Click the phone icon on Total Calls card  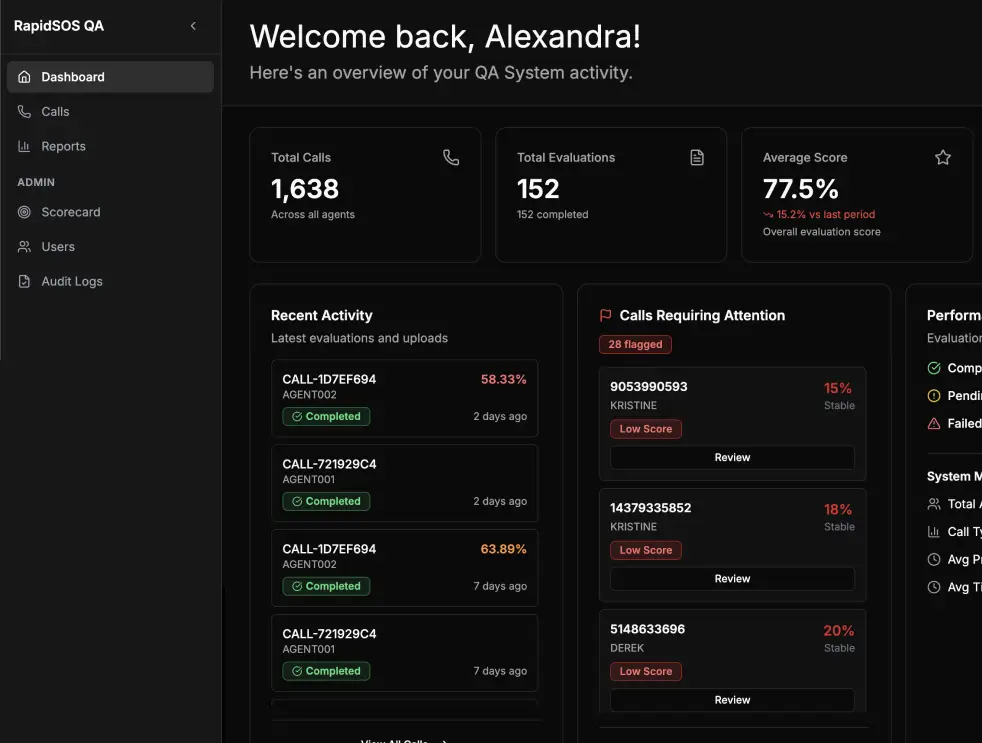click(451, 157)
